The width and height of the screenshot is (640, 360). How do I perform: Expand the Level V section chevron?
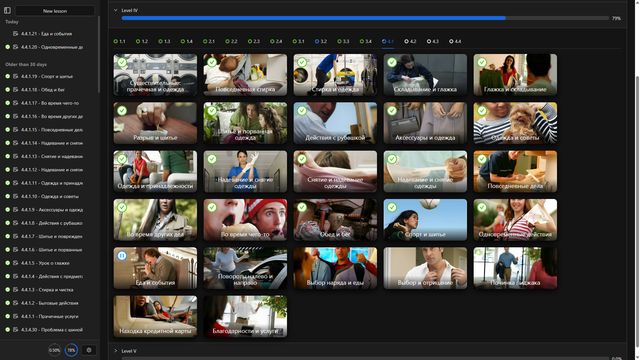[x=116, y=351]
